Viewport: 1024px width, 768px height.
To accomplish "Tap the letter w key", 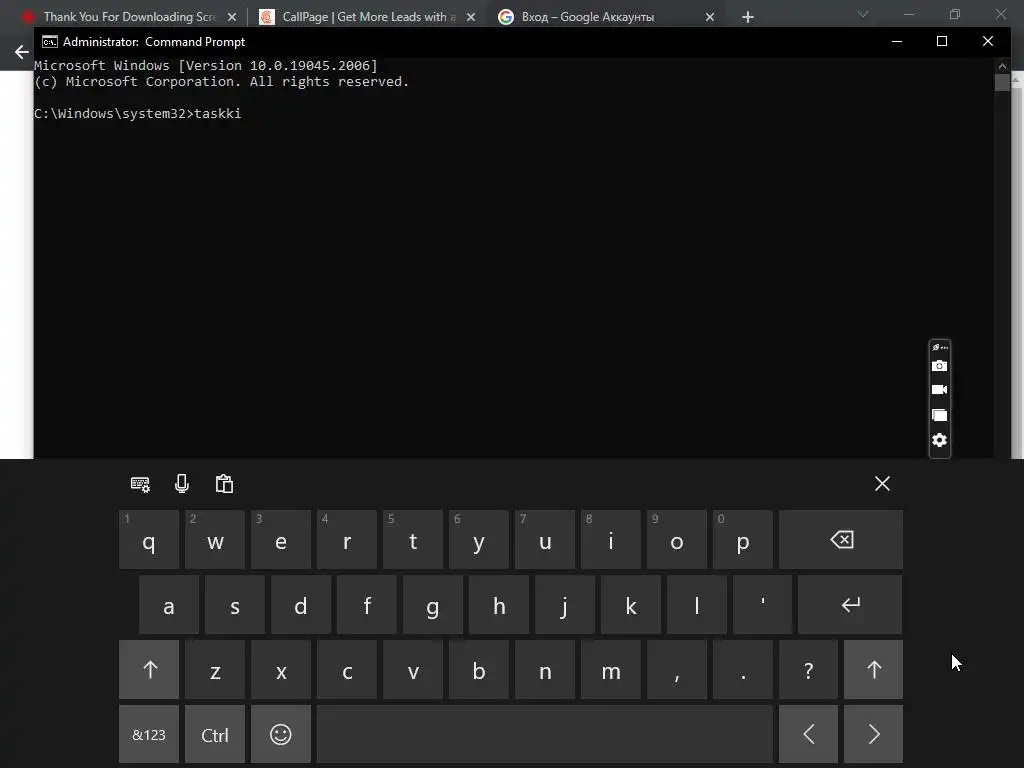I will [x=215, y=539].
